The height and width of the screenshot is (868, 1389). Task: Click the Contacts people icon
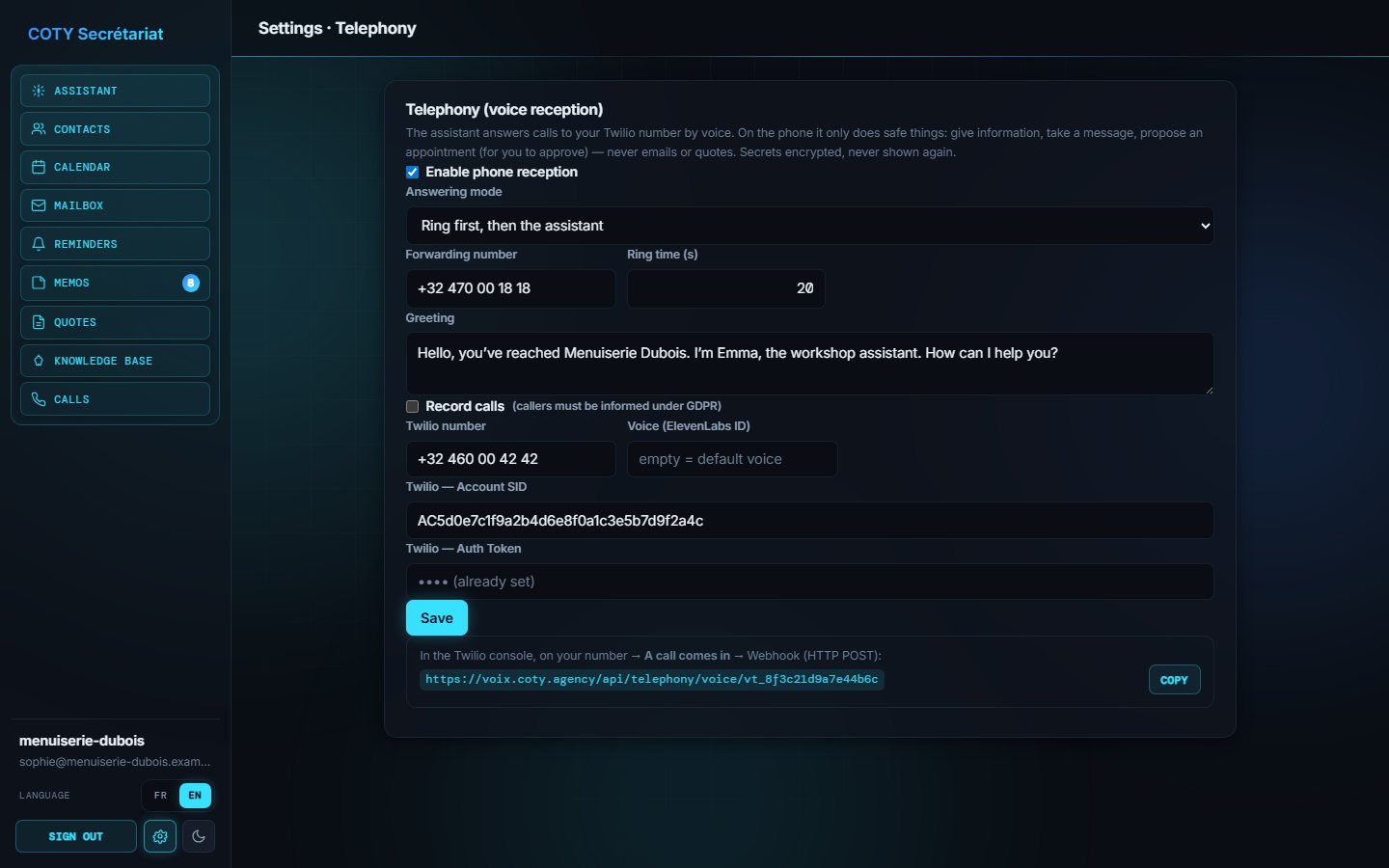[x=39, y=129]
